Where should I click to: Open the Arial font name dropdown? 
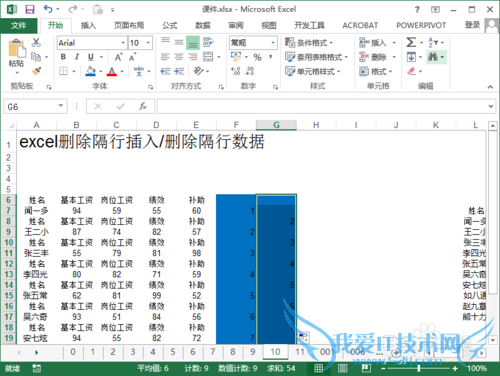pos(123,43)
